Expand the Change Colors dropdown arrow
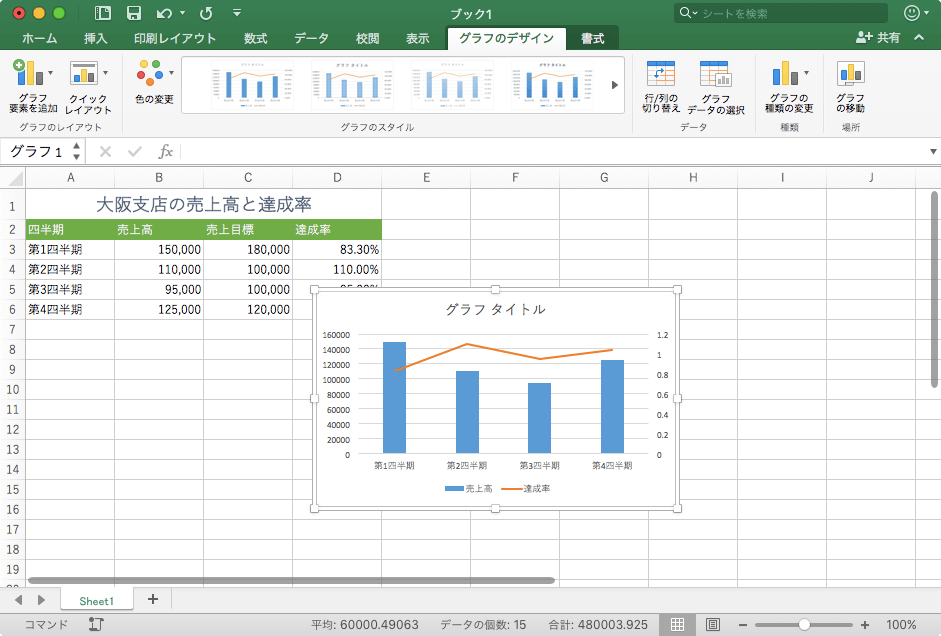 pos(172,73)
